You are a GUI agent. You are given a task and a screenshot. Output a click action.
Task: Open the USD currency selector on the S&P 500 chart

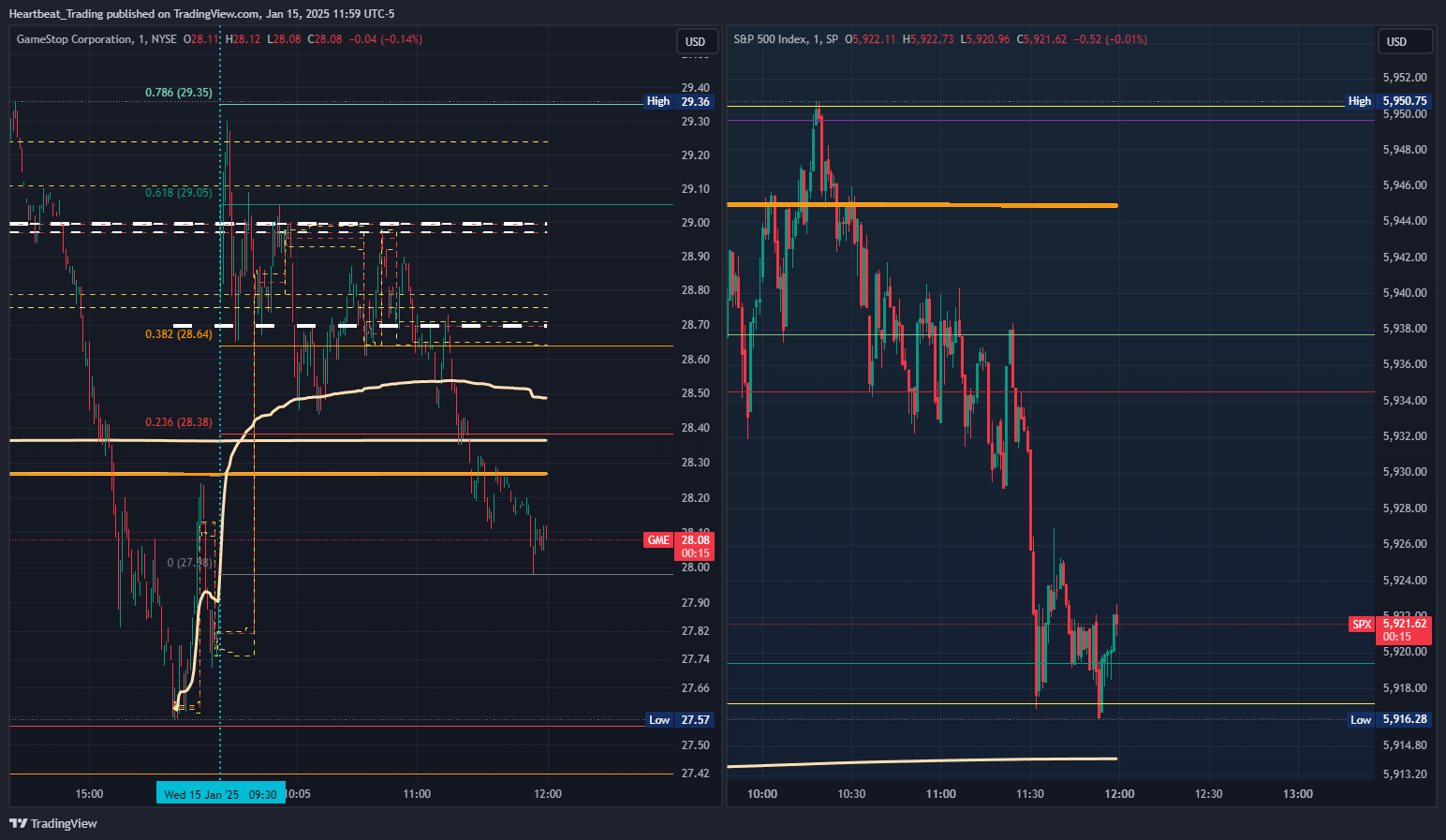click(1405, 41)
